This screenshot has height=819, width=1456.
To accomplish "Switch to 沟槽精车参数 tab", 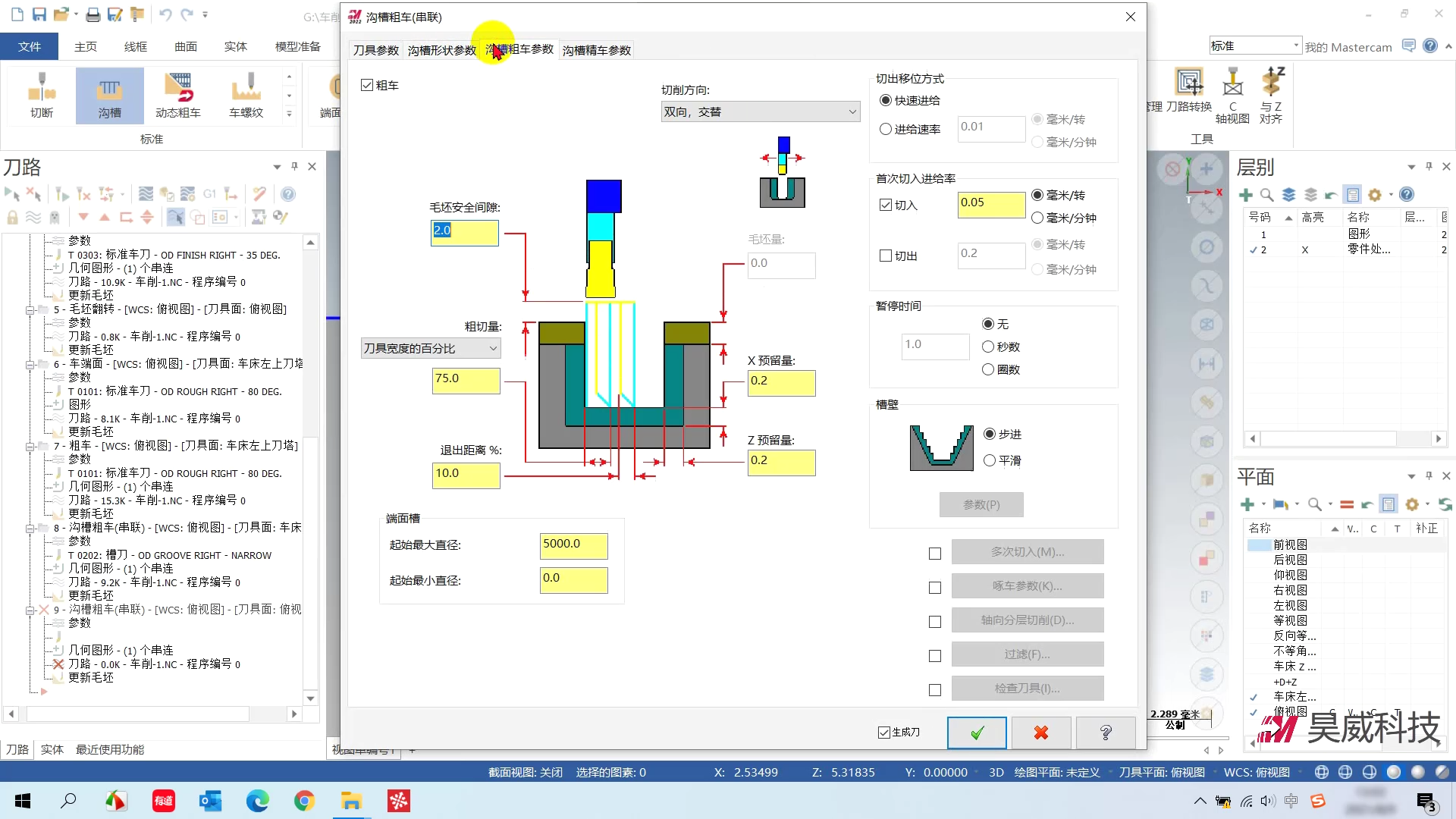I will (x=597, y=51).
